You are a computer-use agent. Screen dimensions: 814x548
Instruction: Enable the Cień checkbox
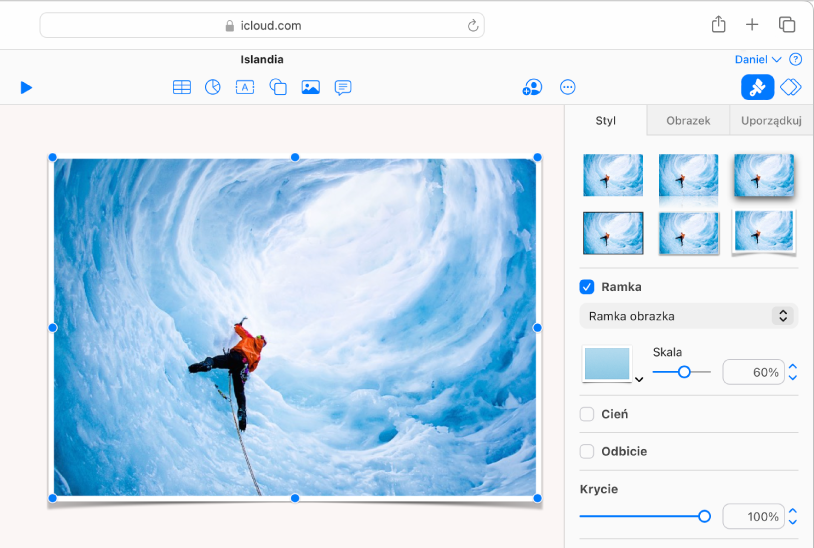[587, 414]
